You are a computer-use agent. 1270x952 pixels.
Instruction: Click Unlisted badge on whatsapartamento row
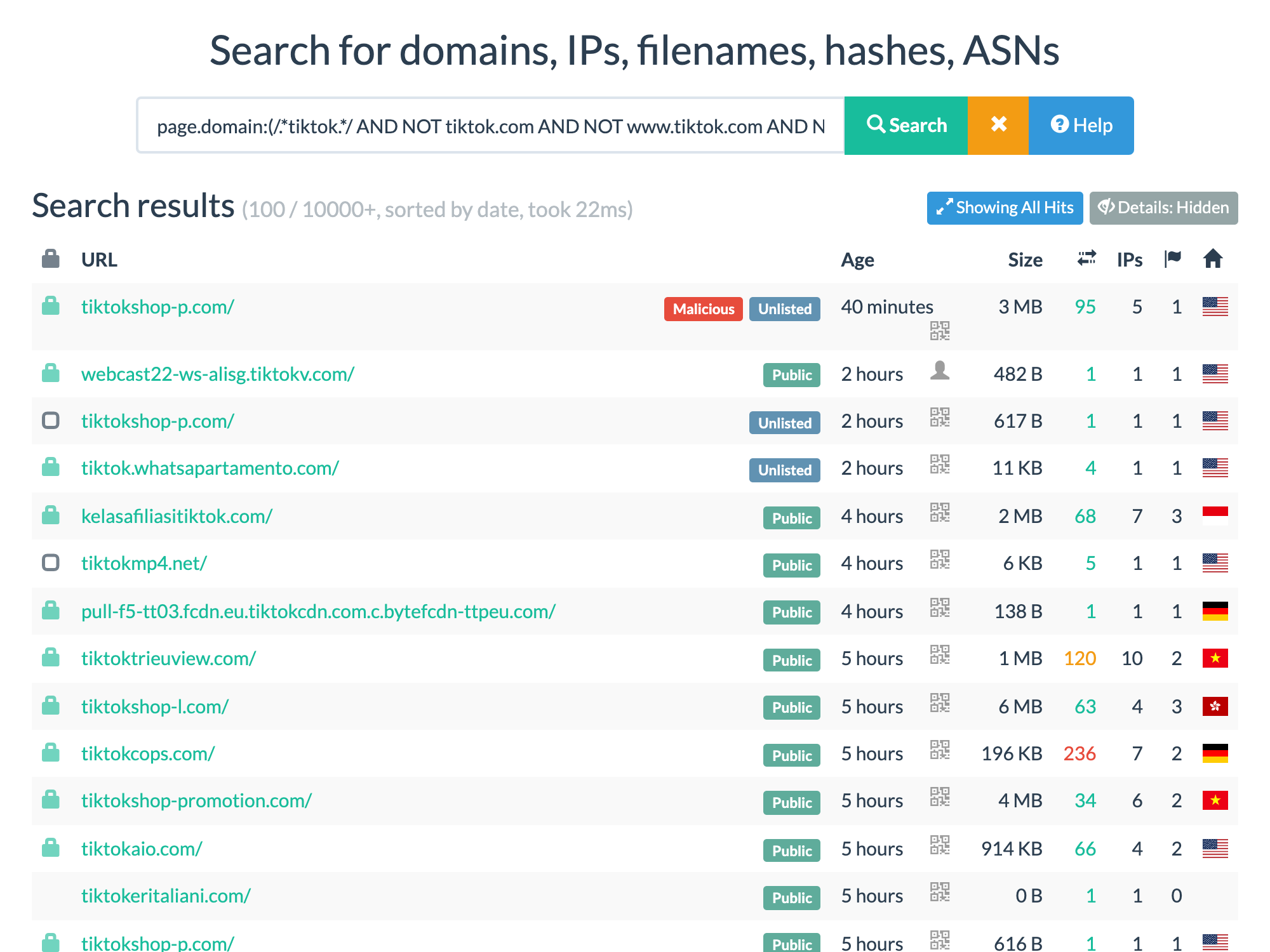point(785,470)
